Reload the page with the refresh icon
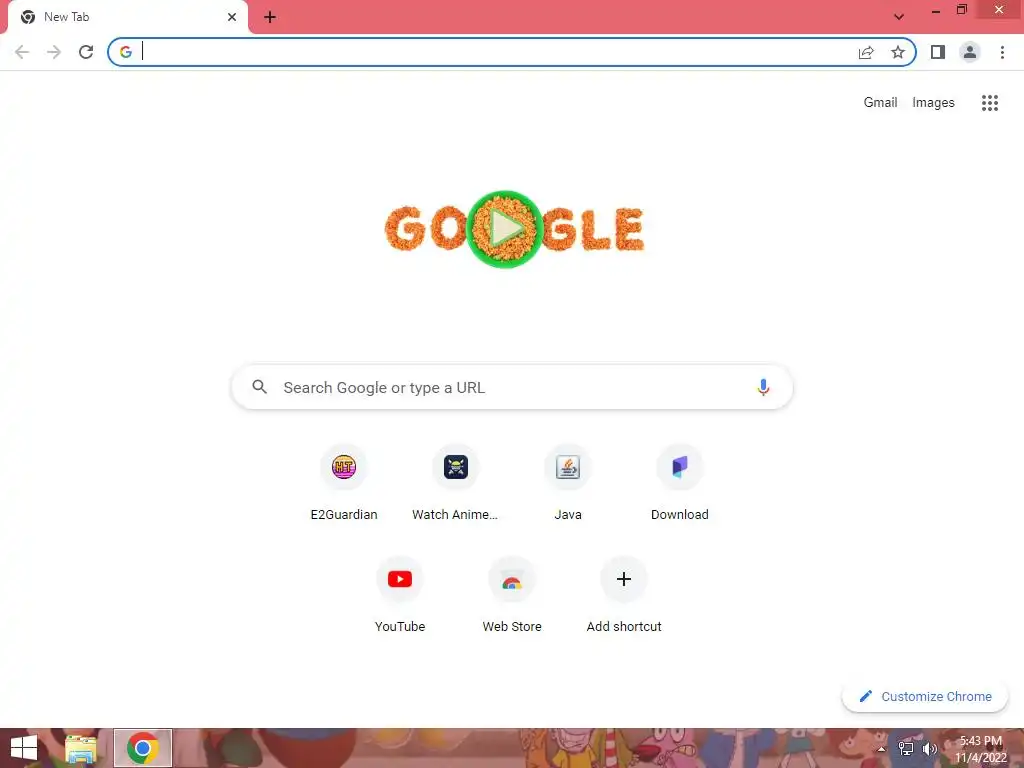This screenshot has width=1024, height=768. (x=86, y=52)
